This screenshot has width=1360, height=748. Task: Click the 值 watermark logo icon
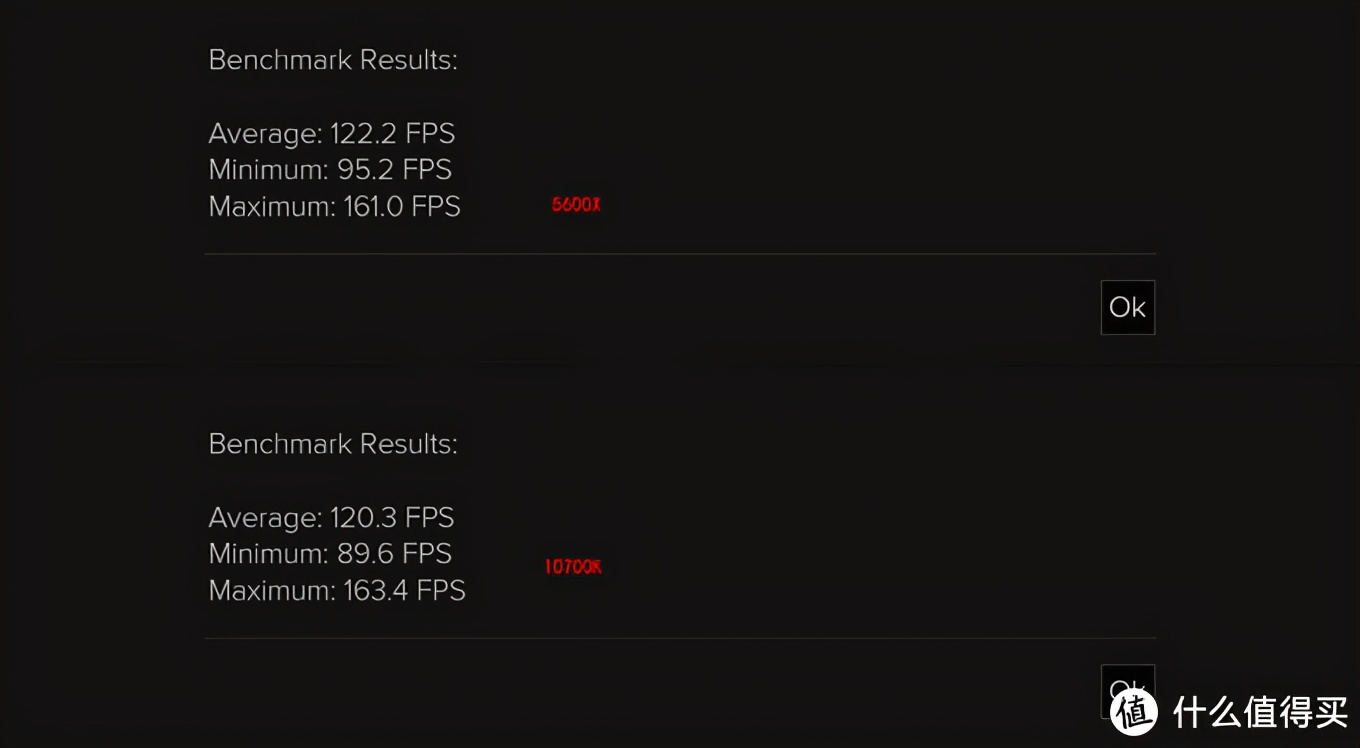(1133, 711)
